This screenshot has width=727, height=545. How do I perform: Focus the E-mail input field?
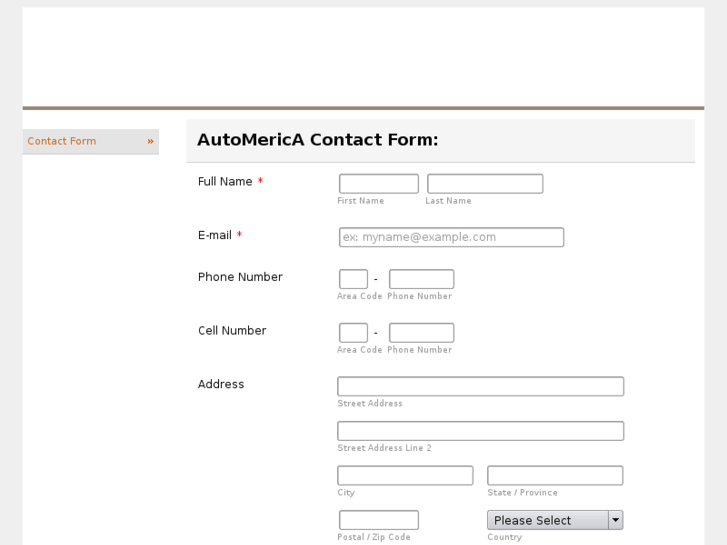pyautogui.click(x=451, y=237)
